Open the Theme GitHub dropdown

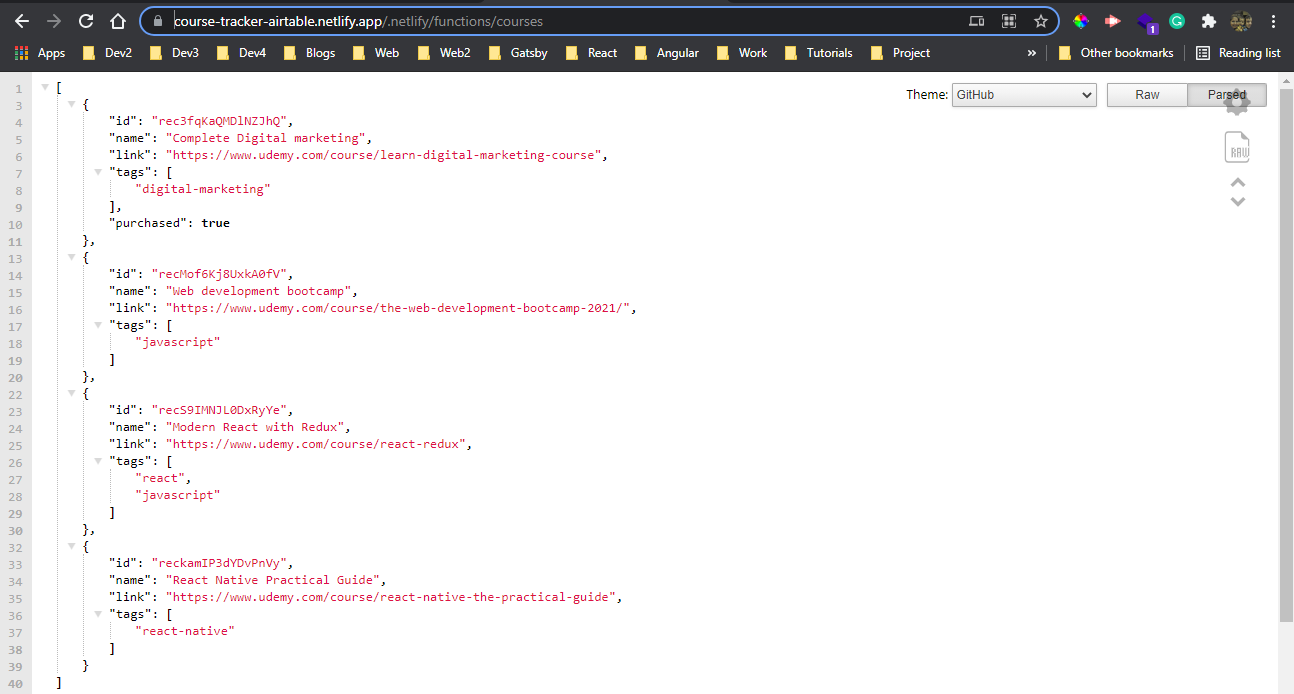click(1024, 95)
